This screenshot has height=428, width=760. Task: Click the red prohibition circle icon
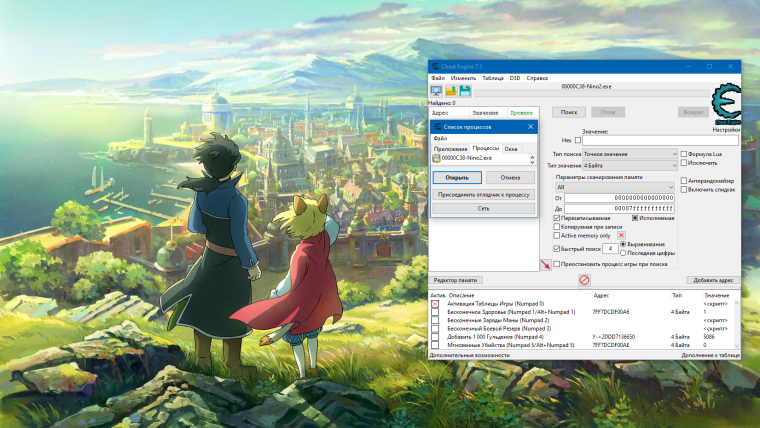pyautogui.click(x=584, y=280)
